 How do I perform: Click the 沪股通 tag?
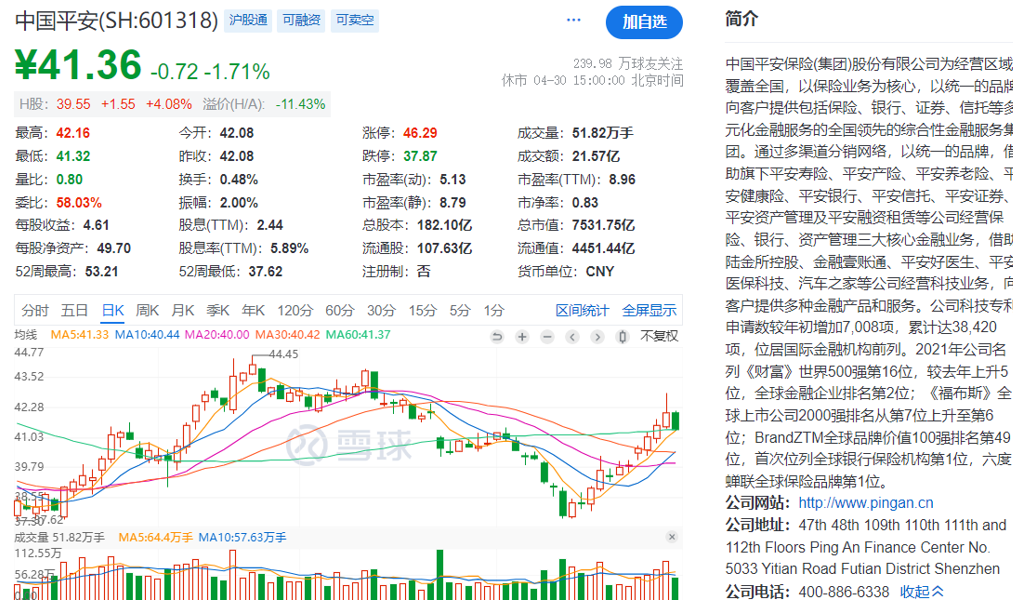249,21
